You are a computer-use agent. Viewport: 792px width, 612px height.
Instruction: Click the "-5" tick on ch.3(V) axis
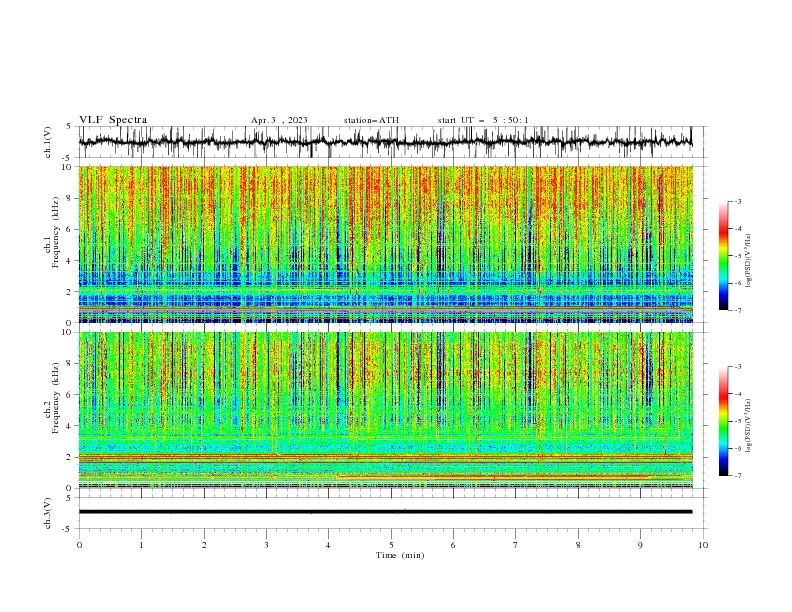tap(67, 529)
